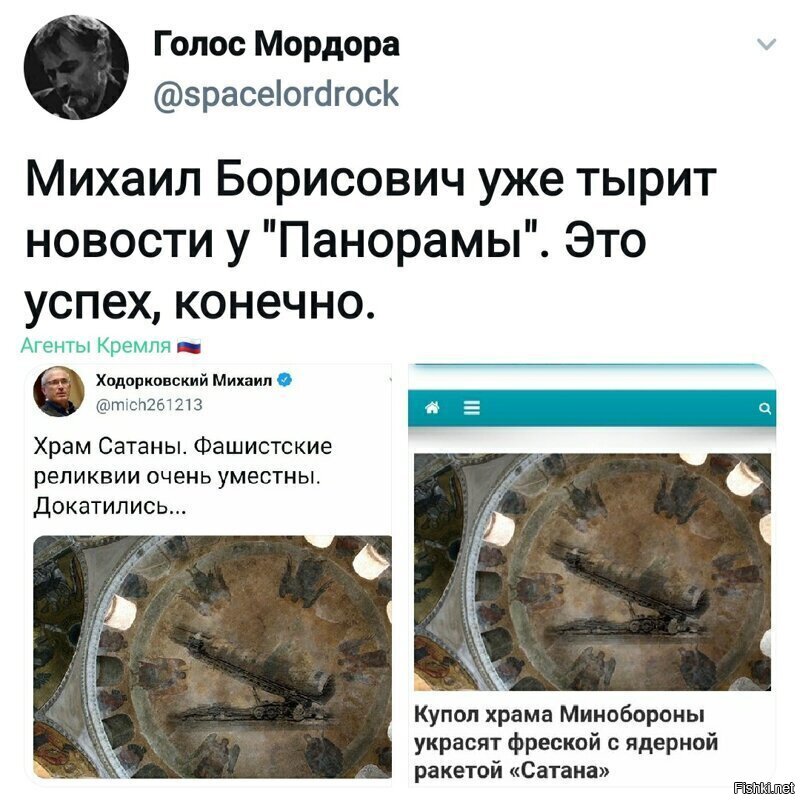Click the Fishki.net watermark link
Viewport: 800px width, 800px height.
(763, 788)
